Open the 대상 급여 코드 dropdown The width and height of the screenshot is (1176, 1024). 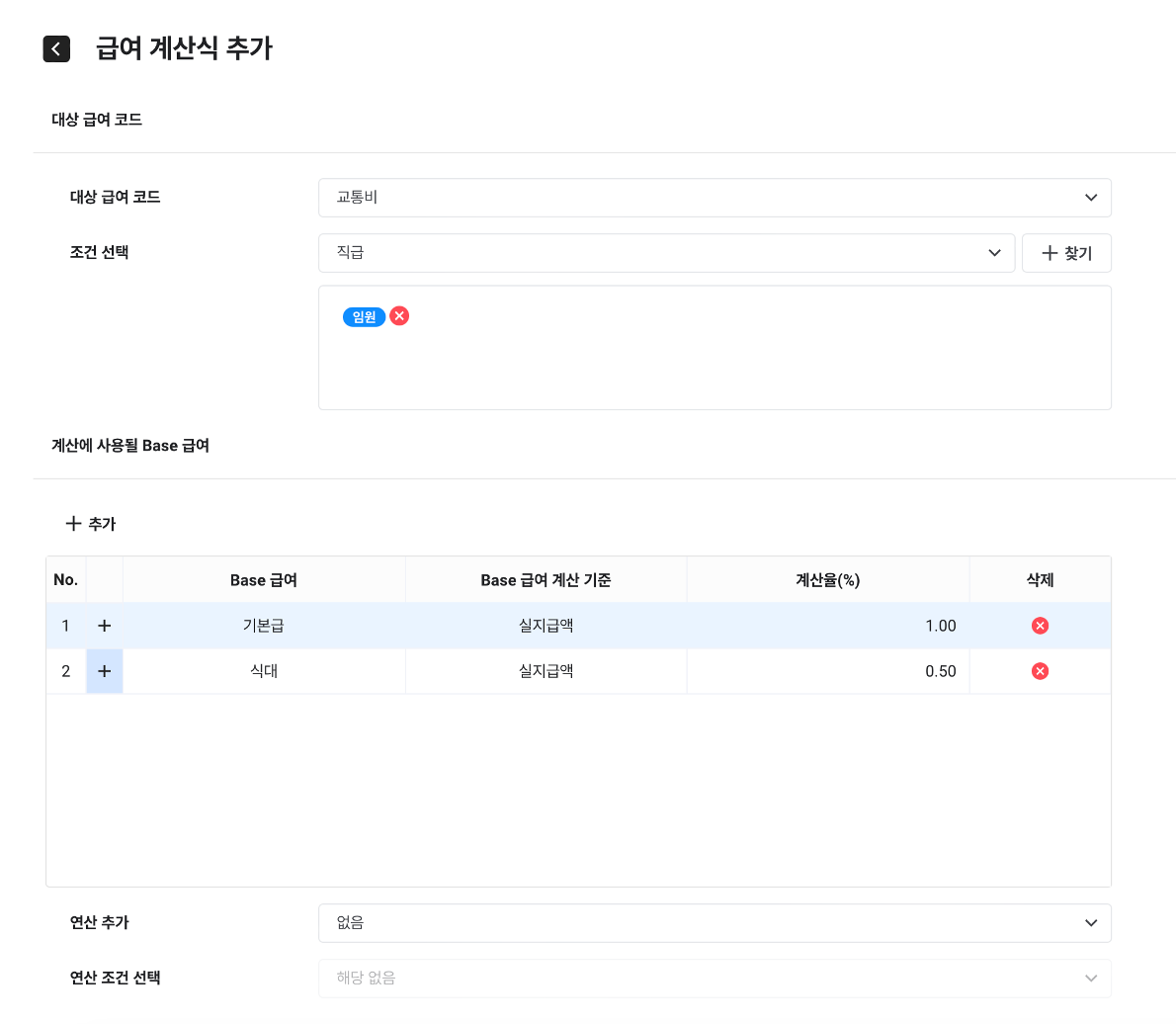point(714,198)
